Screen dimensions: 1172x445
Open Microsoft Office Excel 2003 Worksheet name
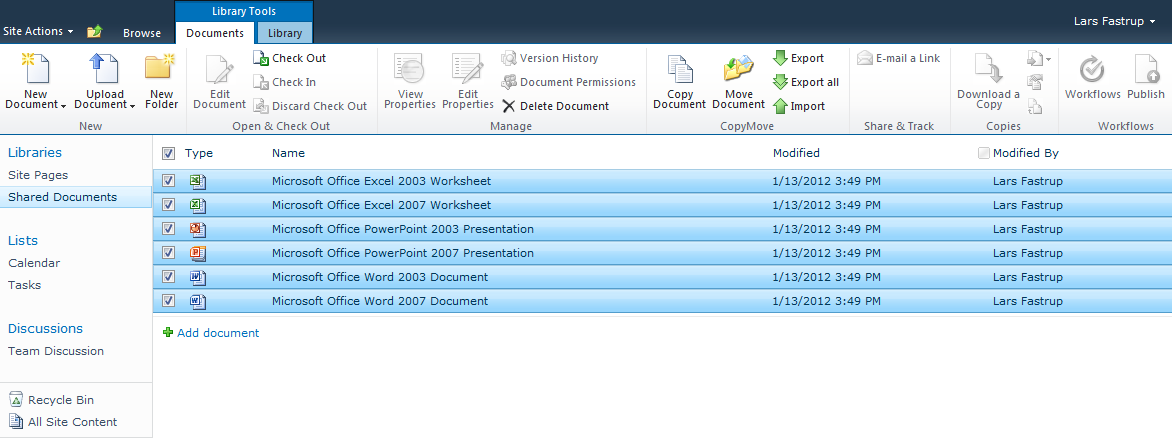pos(381,181)
